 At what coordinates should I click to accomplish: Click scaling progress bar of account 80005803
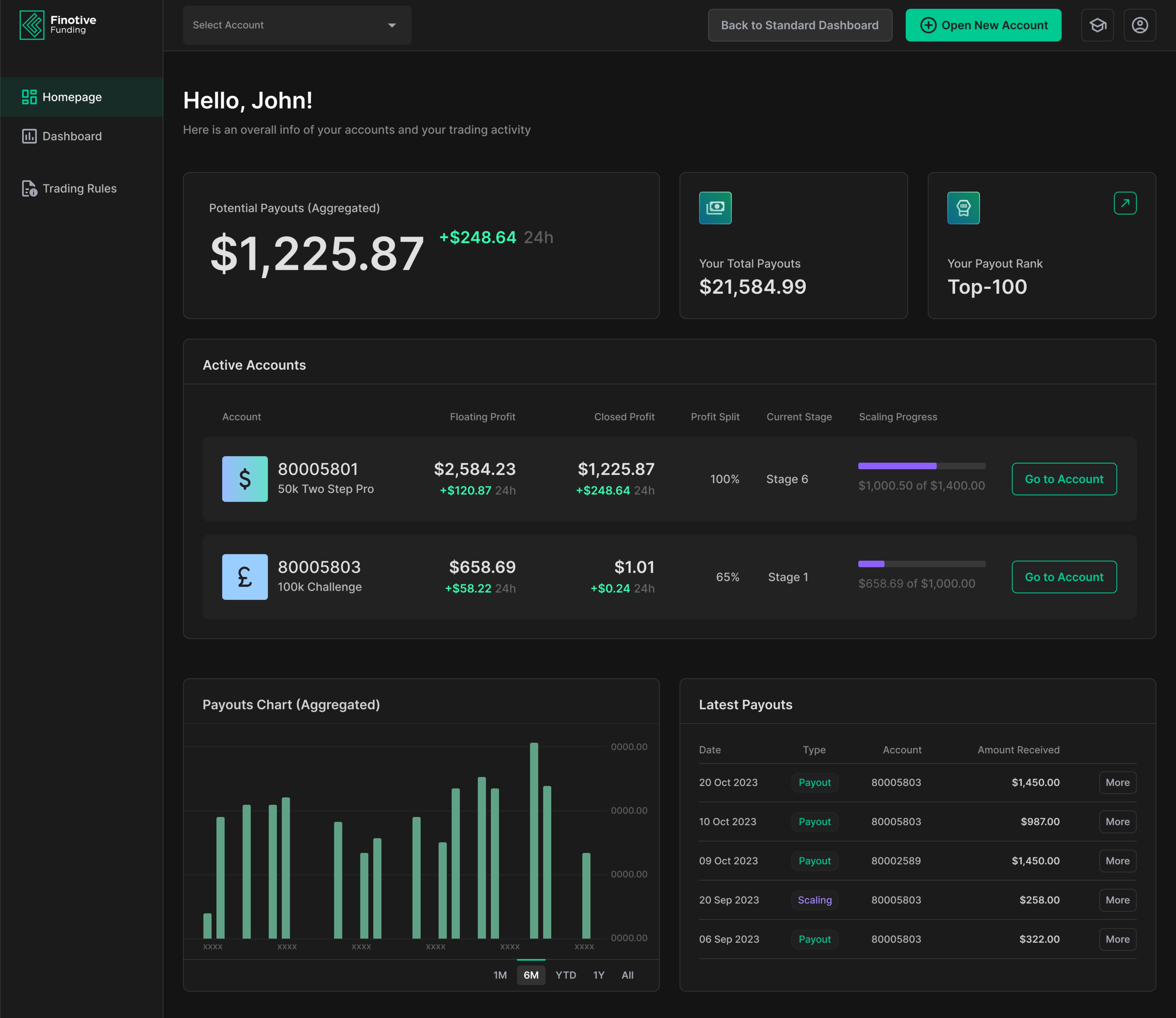point(922,564)
